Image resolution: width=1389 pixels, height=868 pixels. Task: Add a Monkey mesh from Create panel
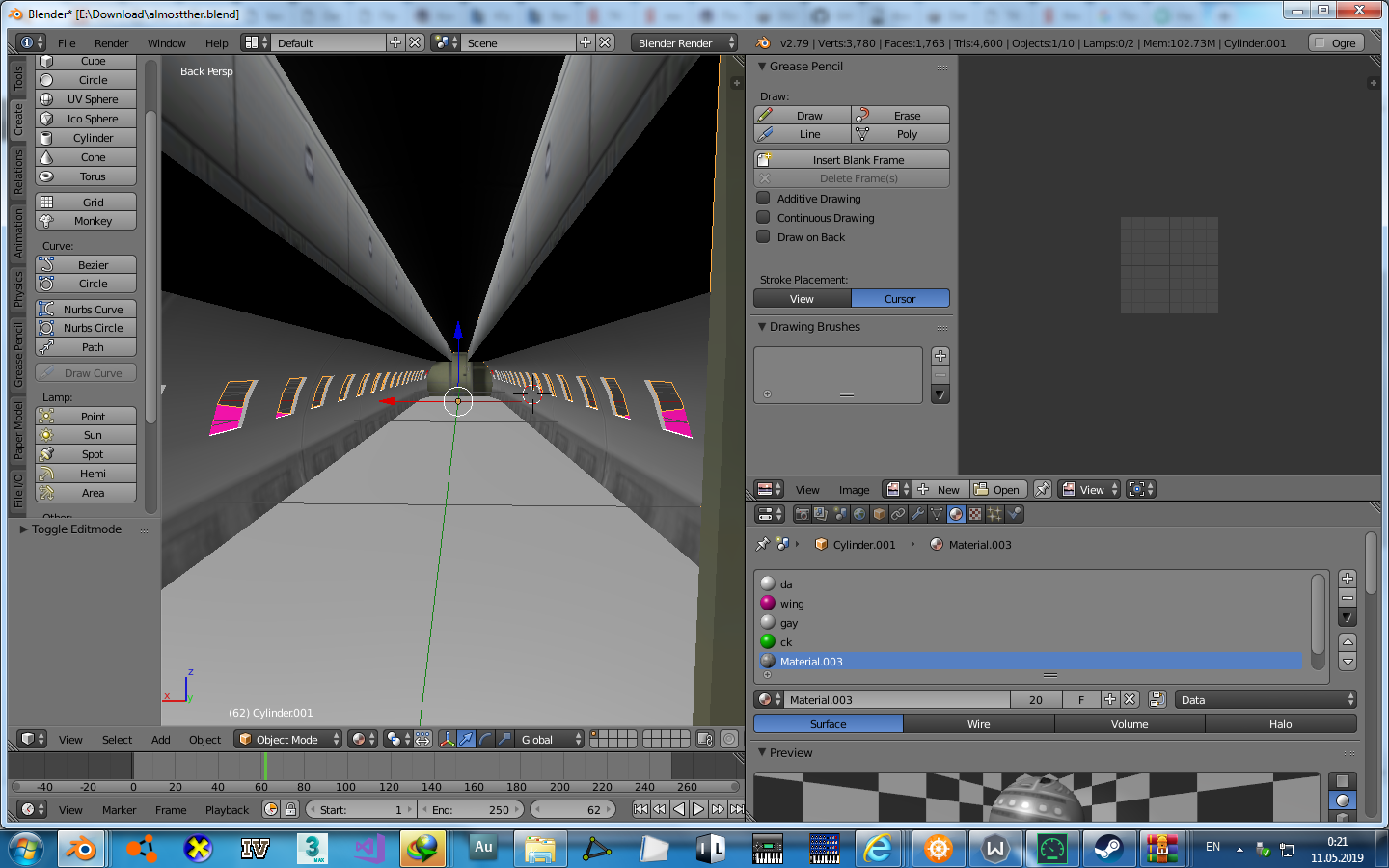[x=86, y=221]
